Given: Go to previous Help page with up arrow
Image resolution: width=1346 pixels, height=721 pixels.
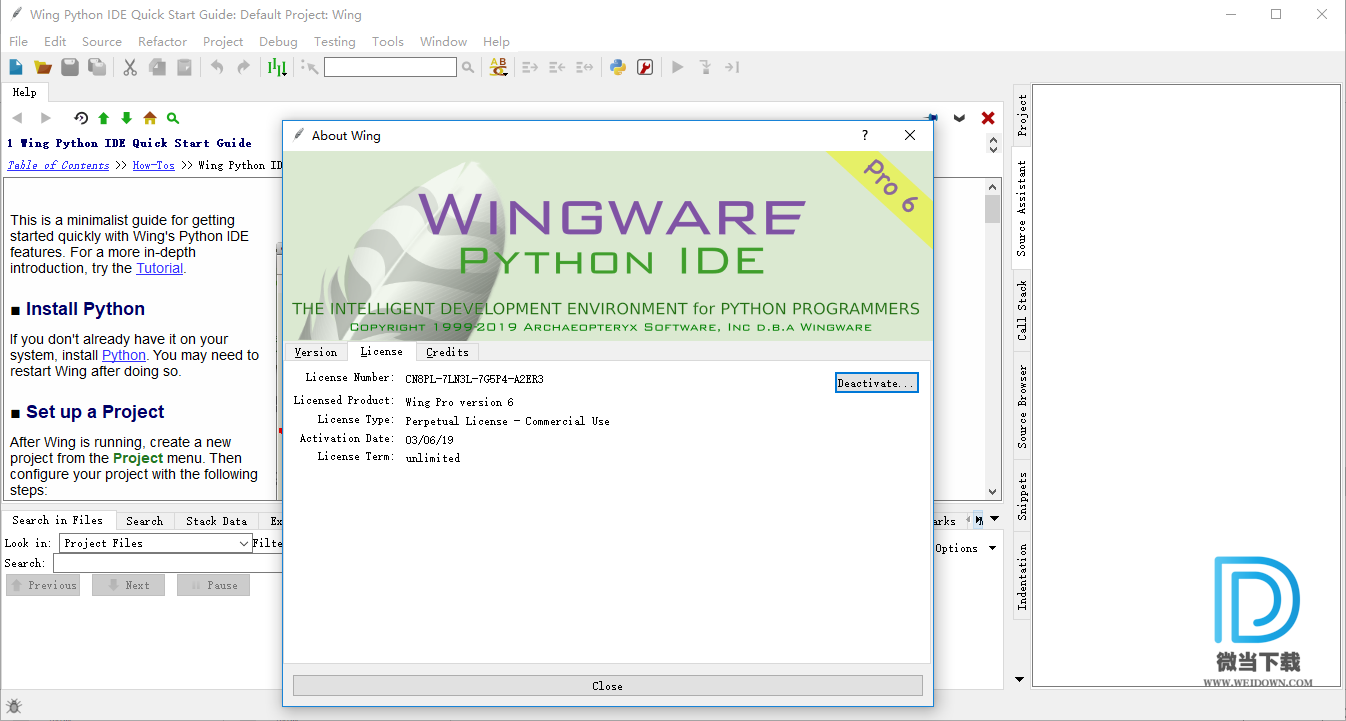Looking at the screenshot, I should click(104, 118).
